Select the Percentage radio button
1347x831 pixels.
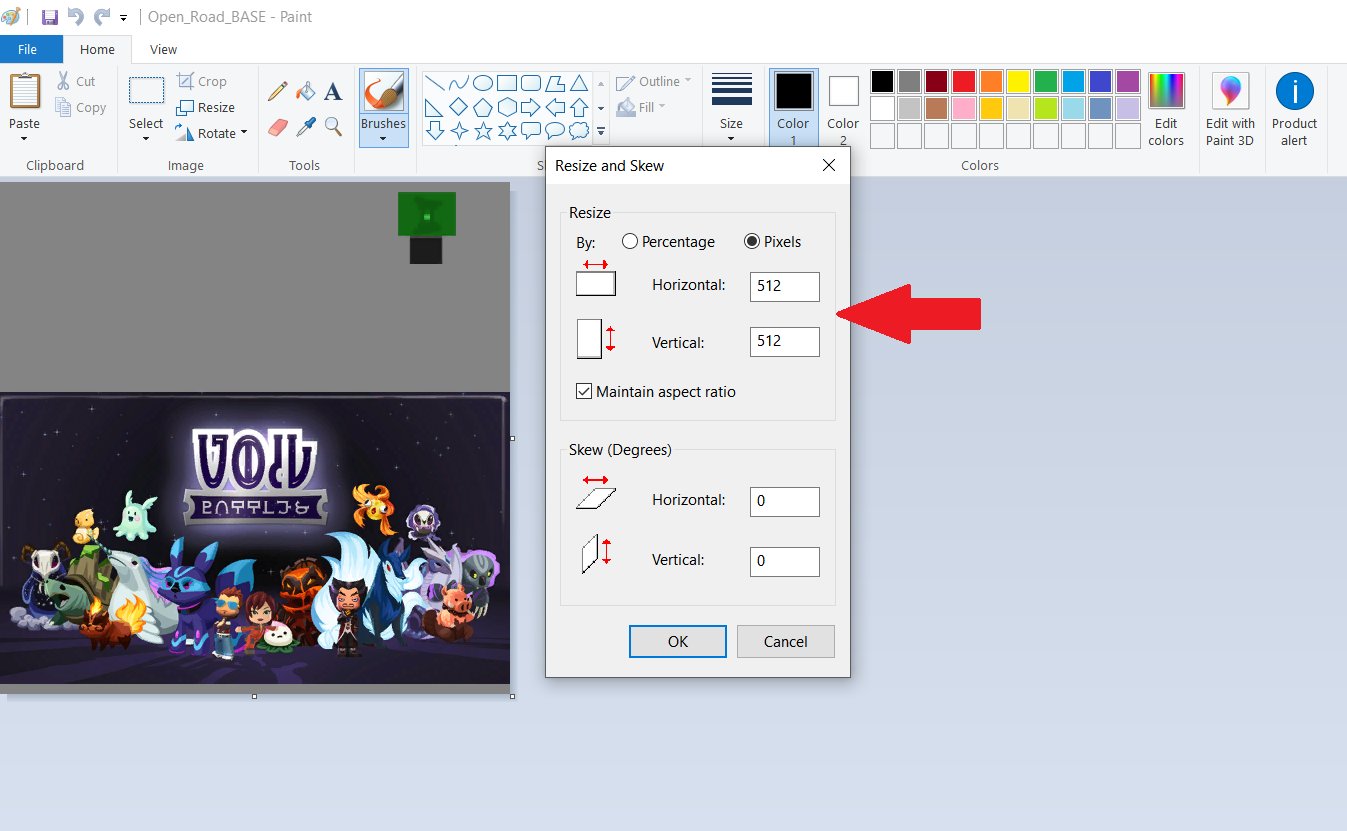(x=630, y=242)
